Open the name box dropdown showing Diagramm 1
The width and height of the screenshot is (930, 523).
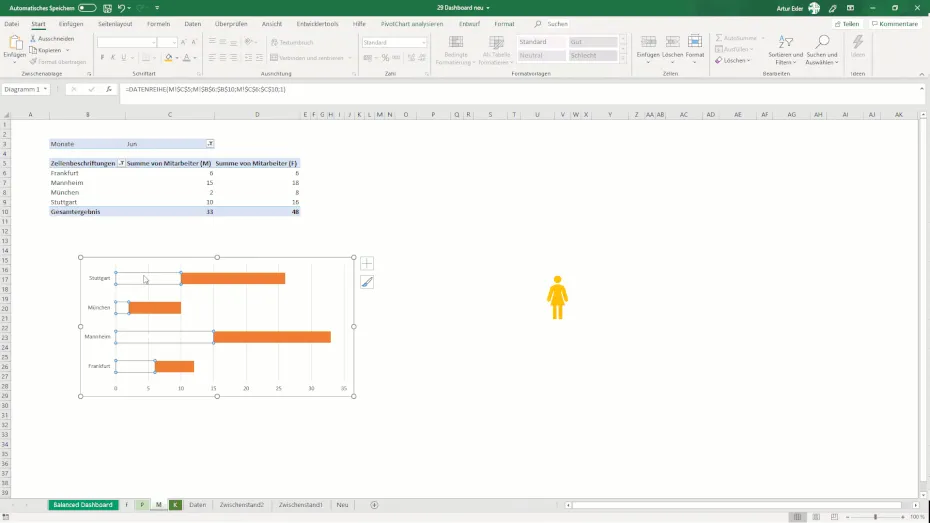pyautogui.click(x=45, y=89)
